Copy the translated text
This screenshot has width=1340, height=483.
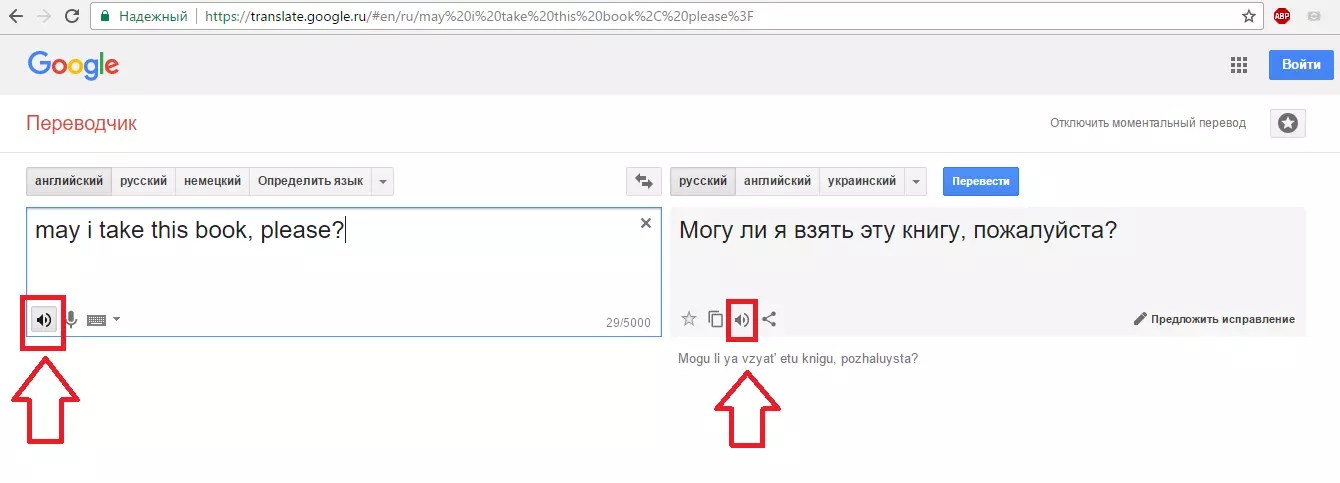point(716,320)
